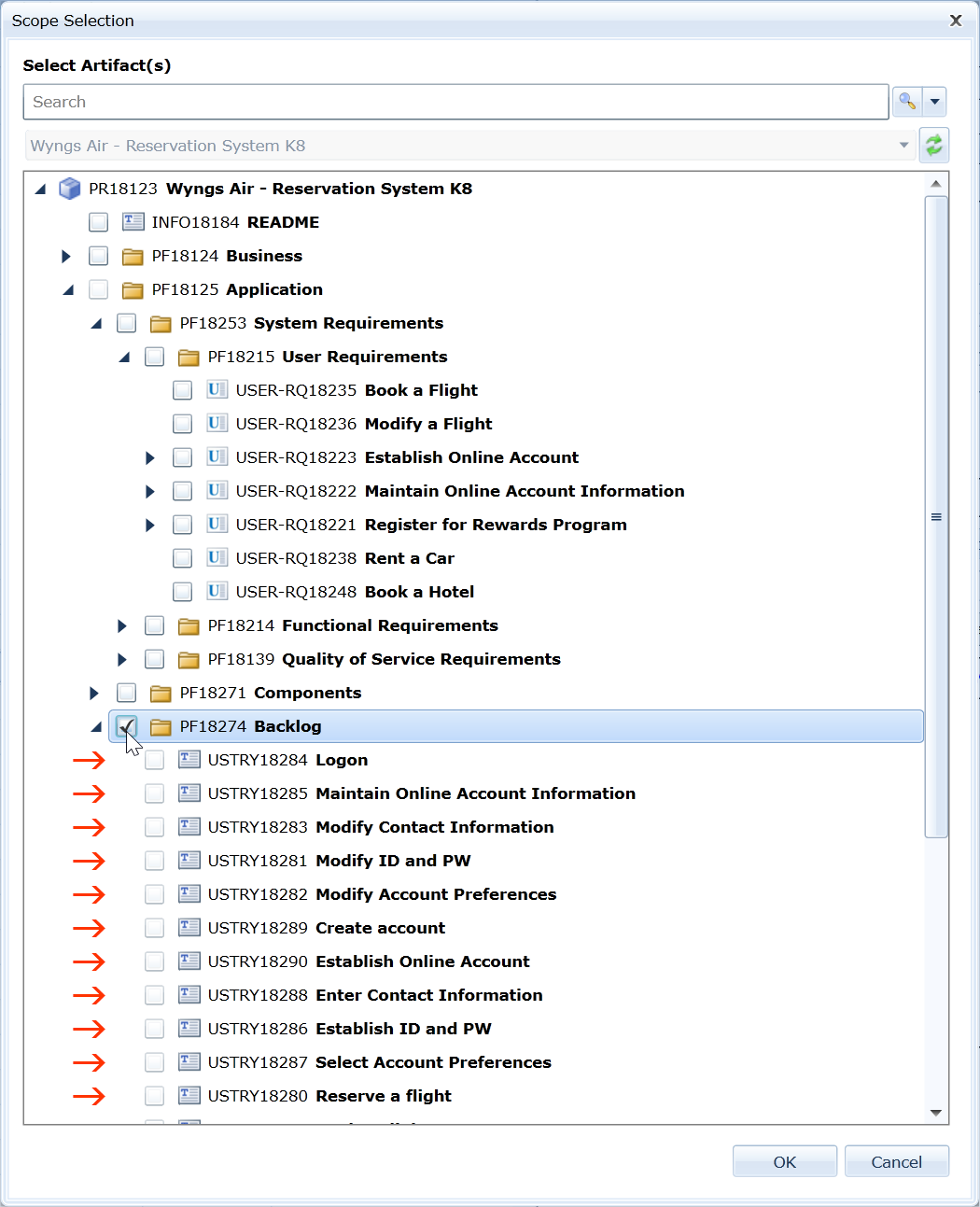Check the USTRY18289 Create account checkbox
The image size is (980, 1207).
click(155, 928)
